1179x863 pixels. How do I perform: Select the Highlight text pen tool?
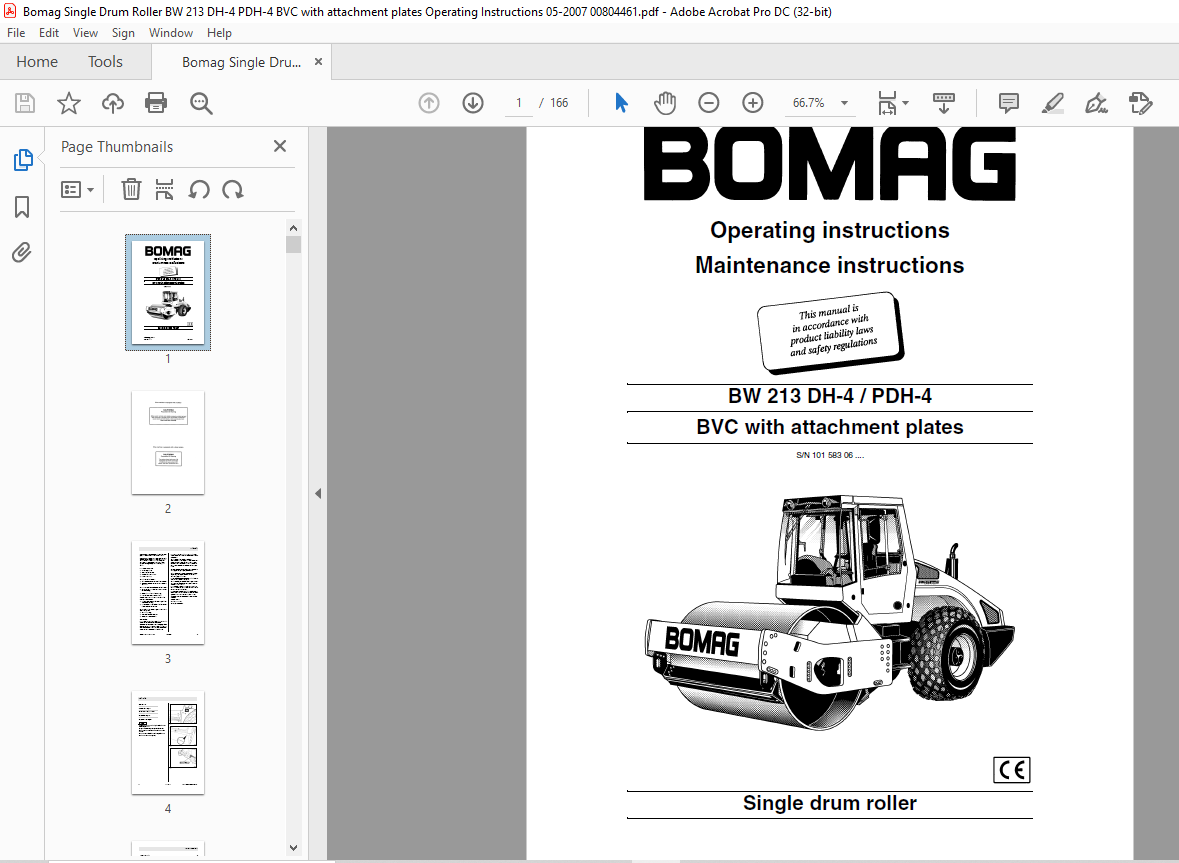(x=1053, y=103)
